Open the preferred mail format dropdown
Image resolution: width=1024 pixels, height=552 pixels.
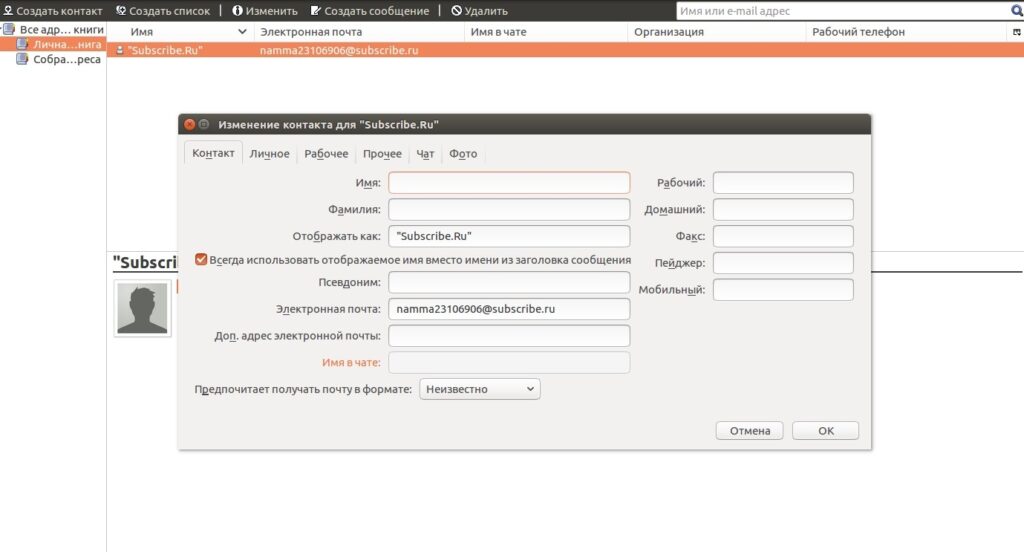click(x=479, y=389)
